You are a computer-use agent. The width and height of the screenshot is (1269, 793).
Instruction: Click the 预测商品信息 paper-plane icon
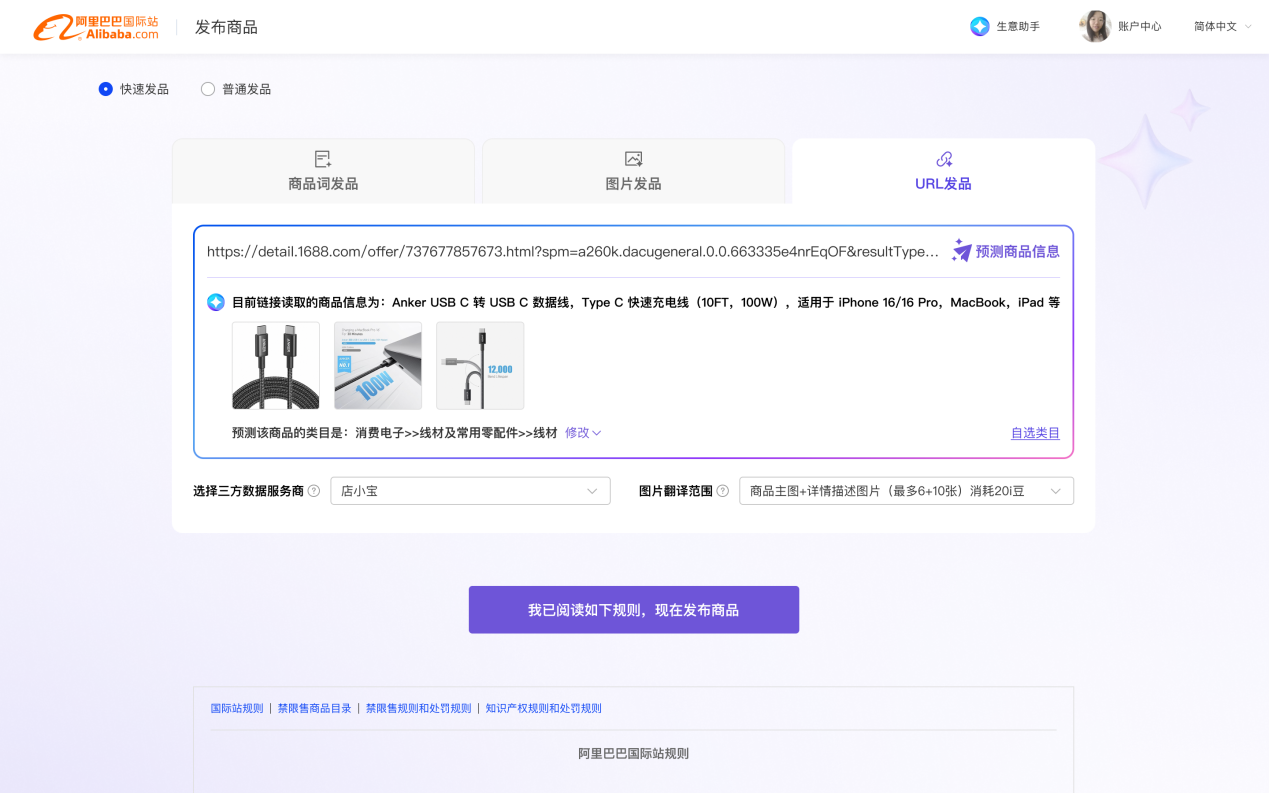pyautogui.click(x=962, y=251)
